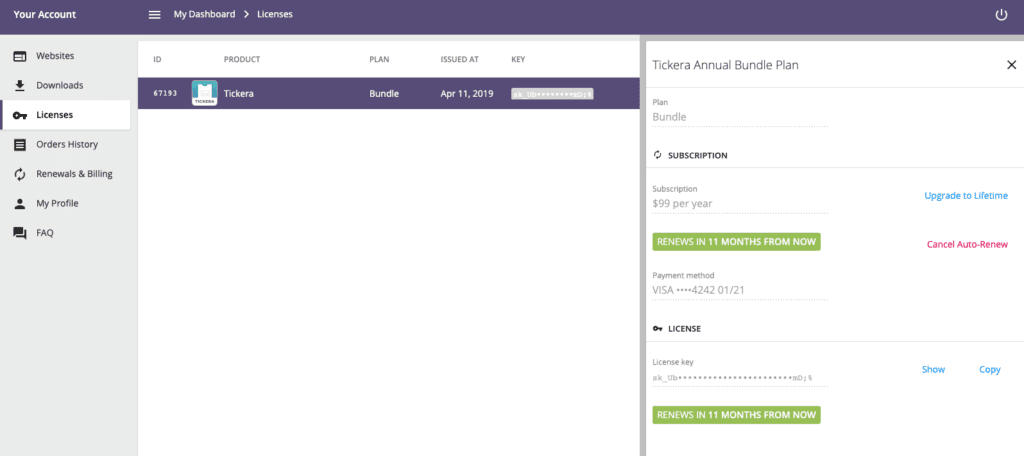Click the Orders History list icon

[20, 144]
